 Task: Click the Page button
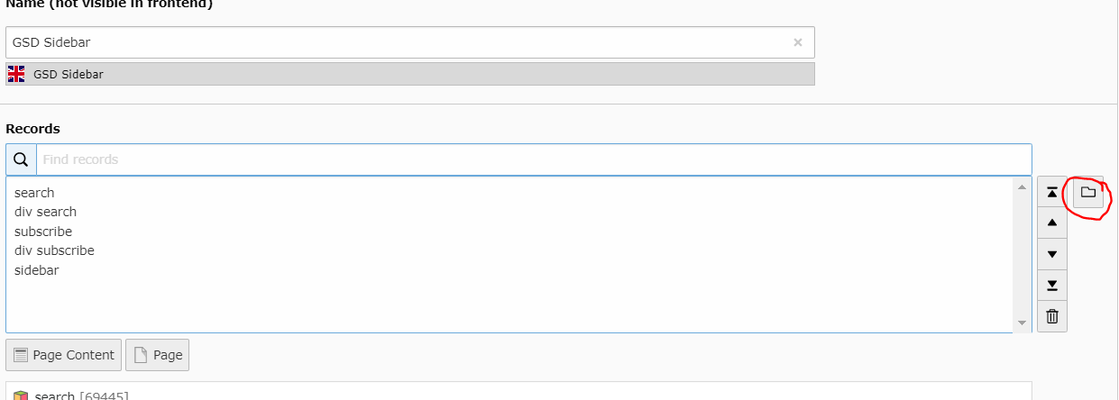point(157,355)
